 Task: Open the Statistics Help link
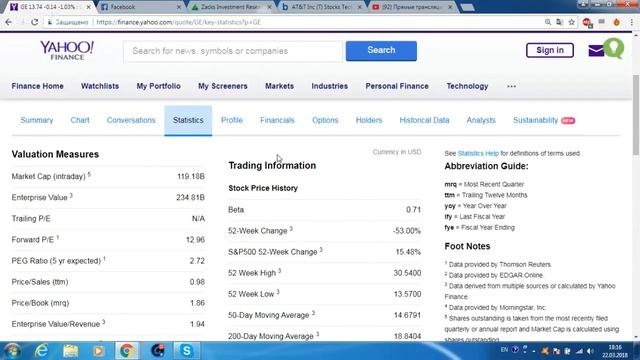point(478,153)
